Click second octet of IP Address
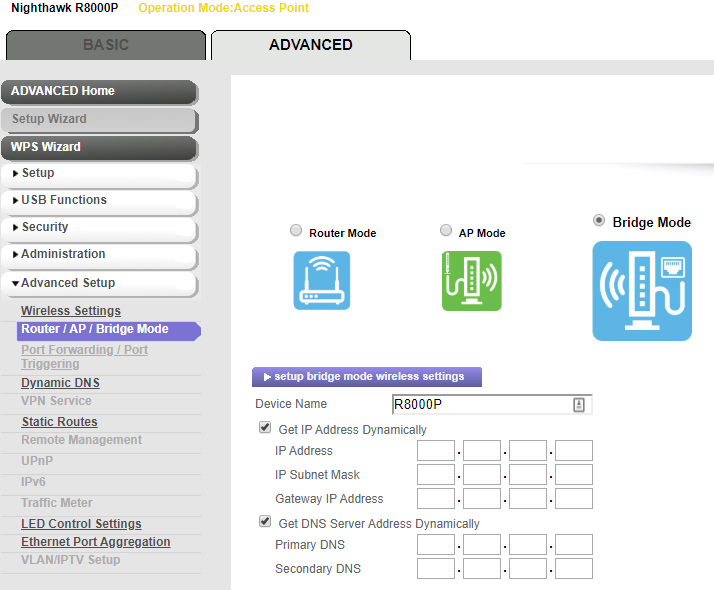714x590 pixels. (482, 451)
